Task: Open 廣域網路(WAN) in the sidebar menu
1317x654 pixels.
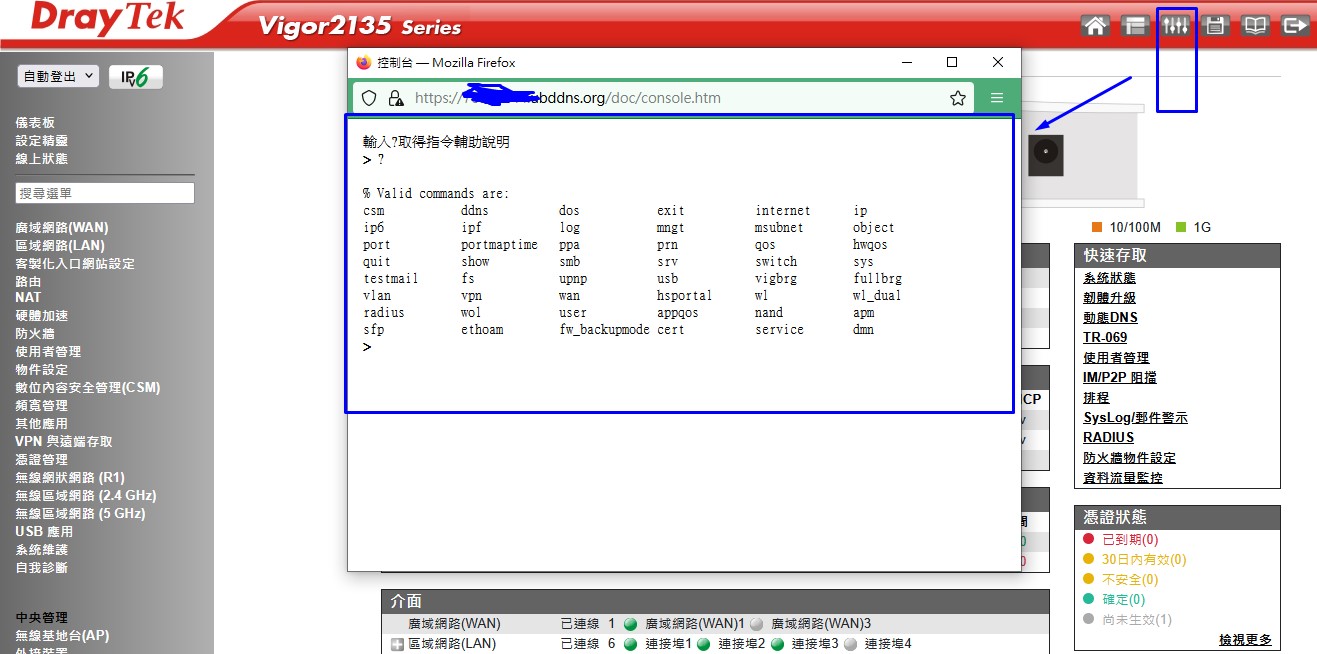Action: (62, 228)
